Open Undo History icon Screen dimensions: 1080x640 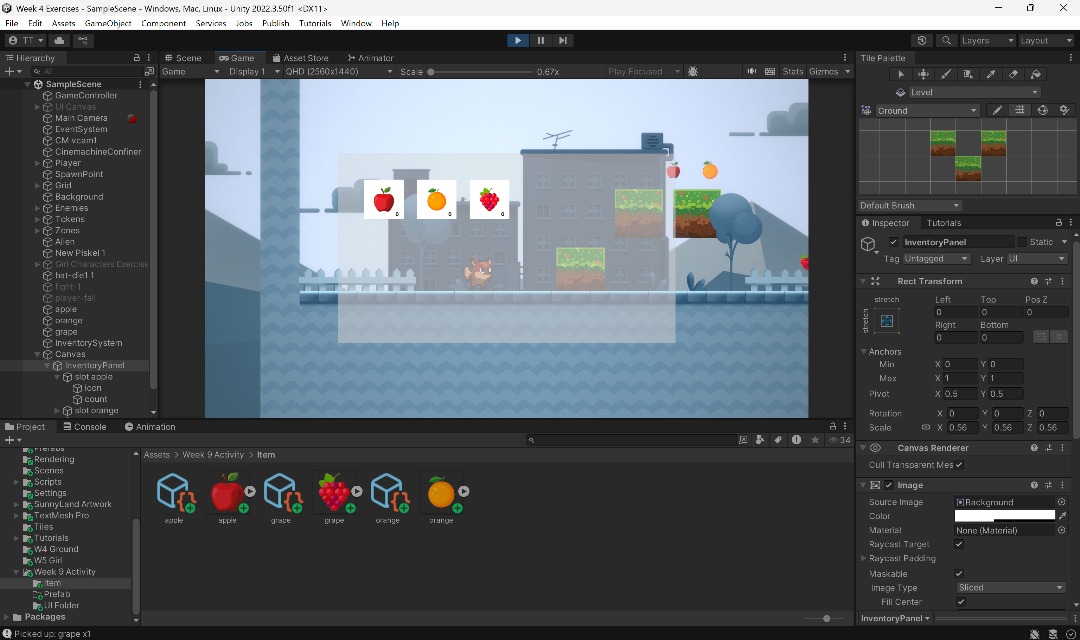[x=922, y=41]
